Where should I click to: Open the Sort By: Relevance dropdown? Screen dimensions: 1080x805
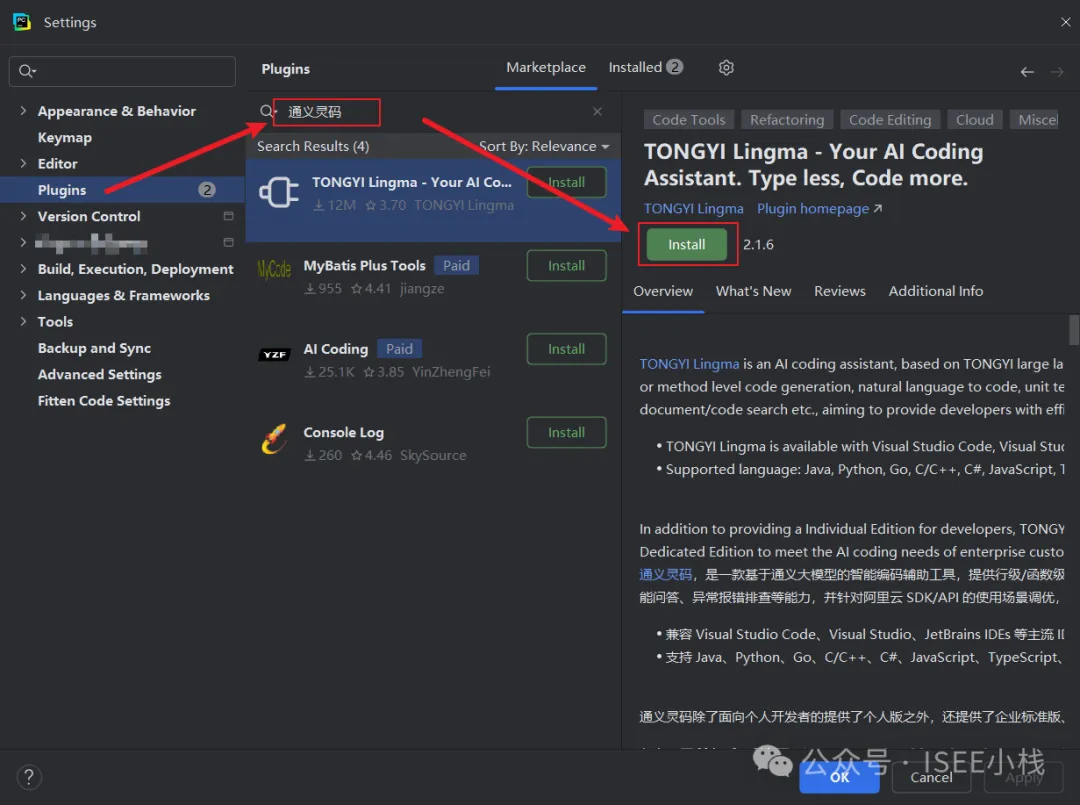click(544, 146)
